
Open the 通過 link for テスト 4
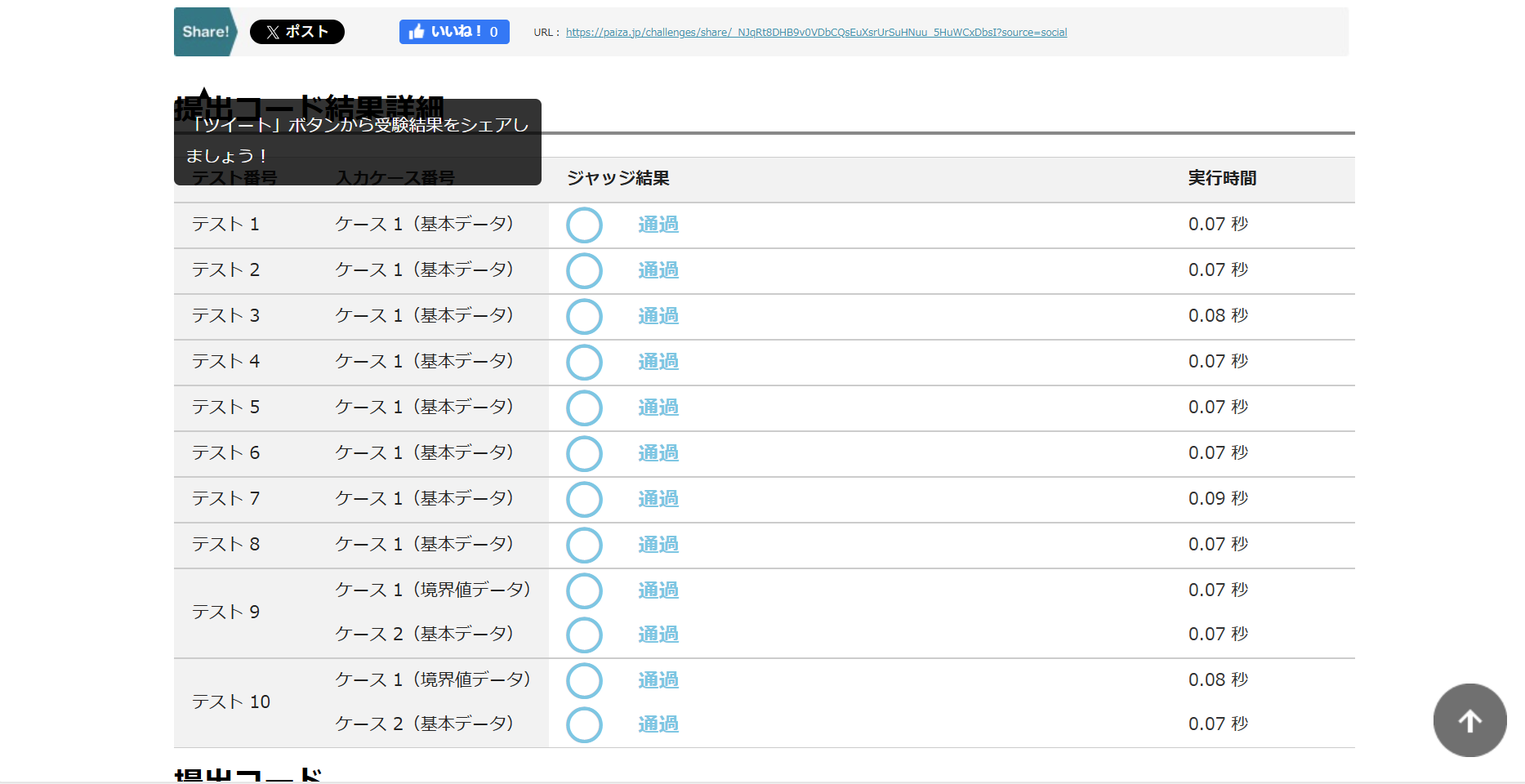[658, 362]
